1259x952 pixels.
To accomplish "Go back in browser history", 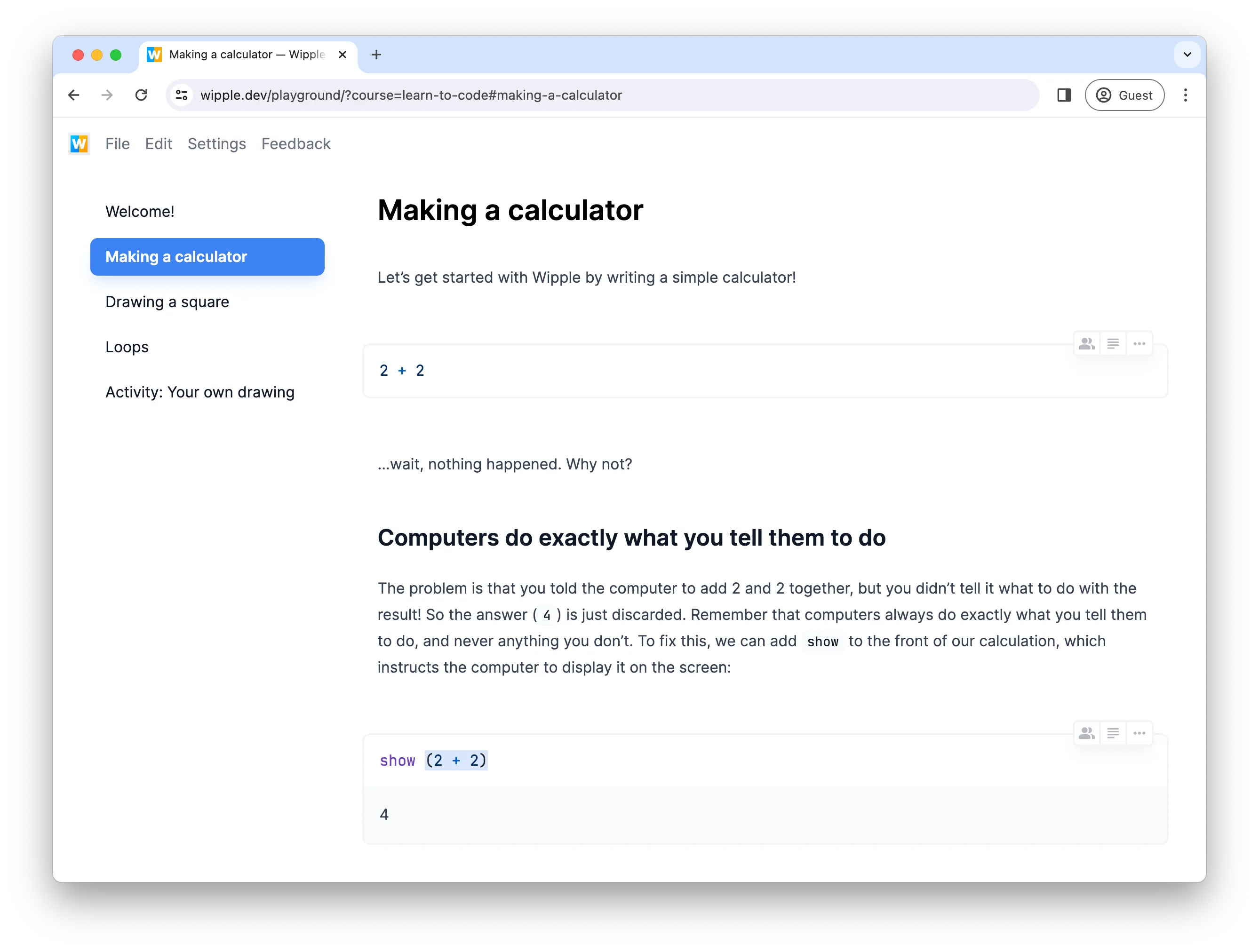I will [x=73, y=95].
